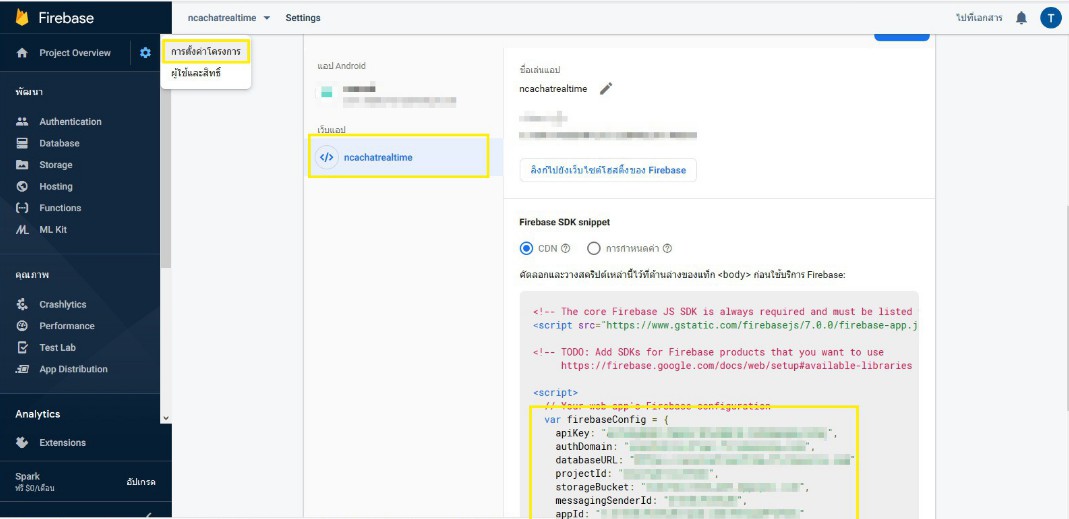This screenshot has height=519, width=1069.
Task: Click the projectId line in snippet
Action: pos(637,474)
